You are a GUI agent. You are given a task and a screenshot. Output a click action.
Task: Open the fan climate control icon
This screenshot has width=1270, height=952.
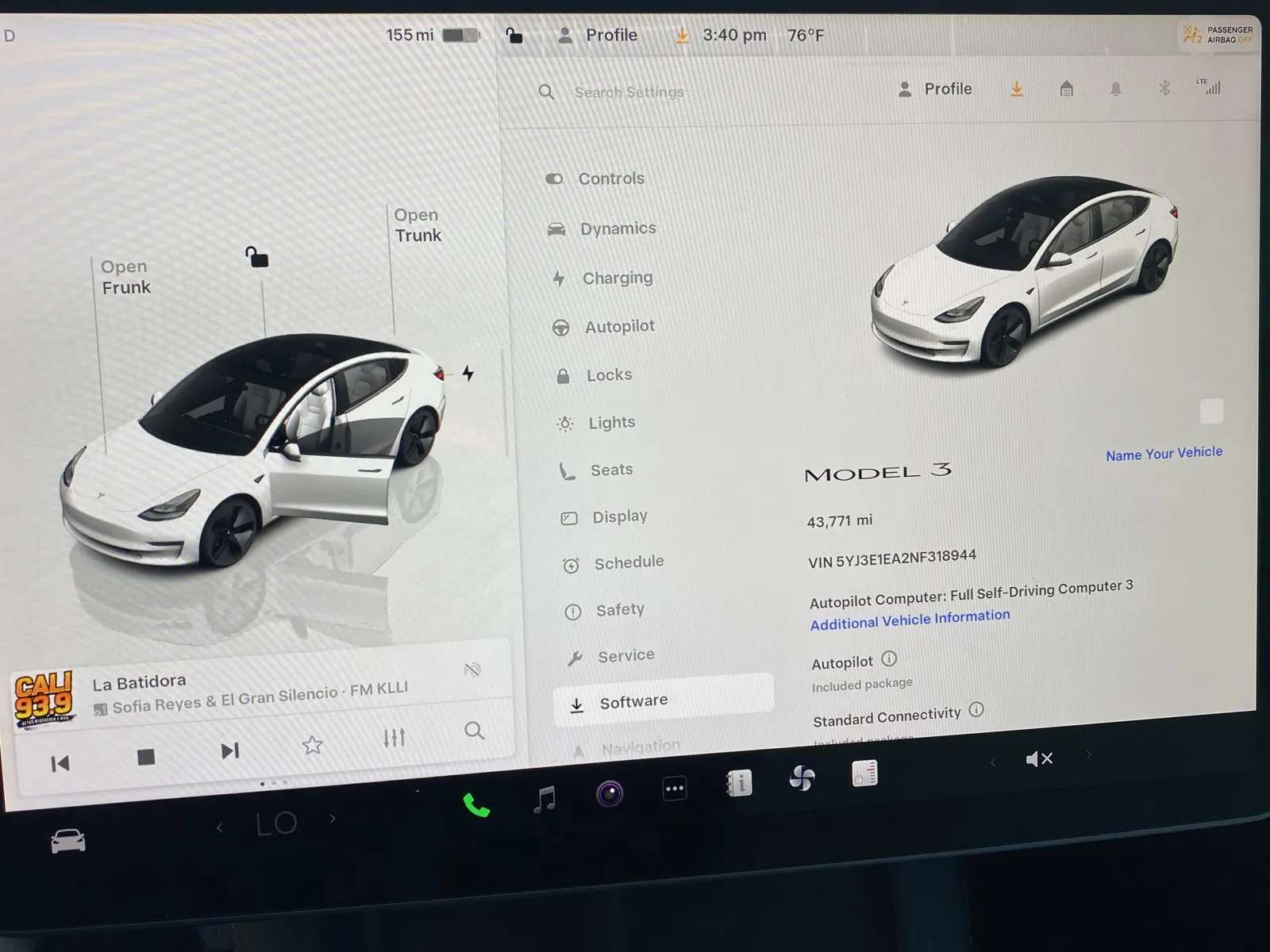(x=802, y=779)
